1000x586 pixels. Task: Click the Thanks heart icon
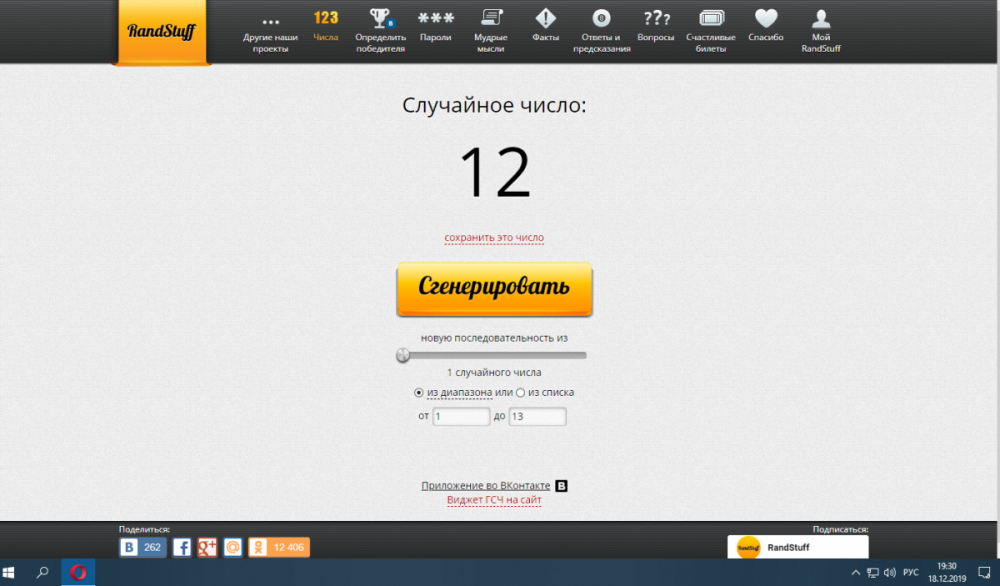(766, 19)
